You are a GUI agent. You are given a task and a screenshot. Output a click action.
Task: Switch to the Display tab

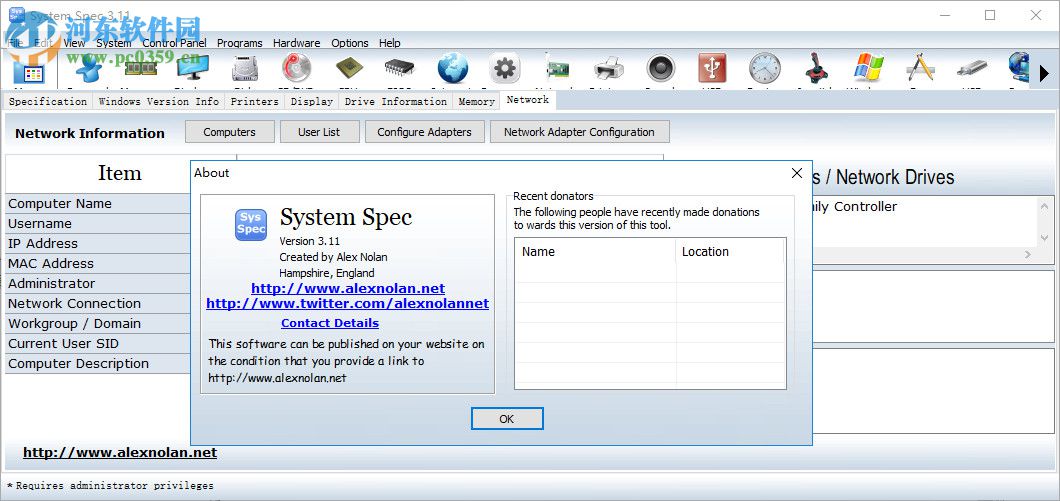[312, 101]
